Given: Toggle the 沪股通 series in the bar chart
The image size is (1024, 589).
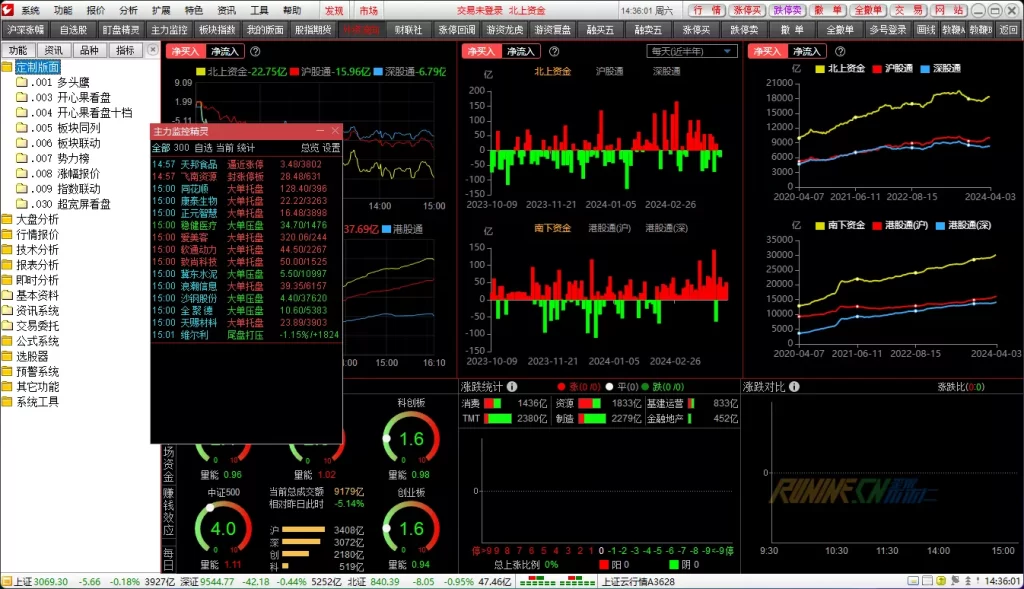Looking at the screenshot, I should [610, 71].
